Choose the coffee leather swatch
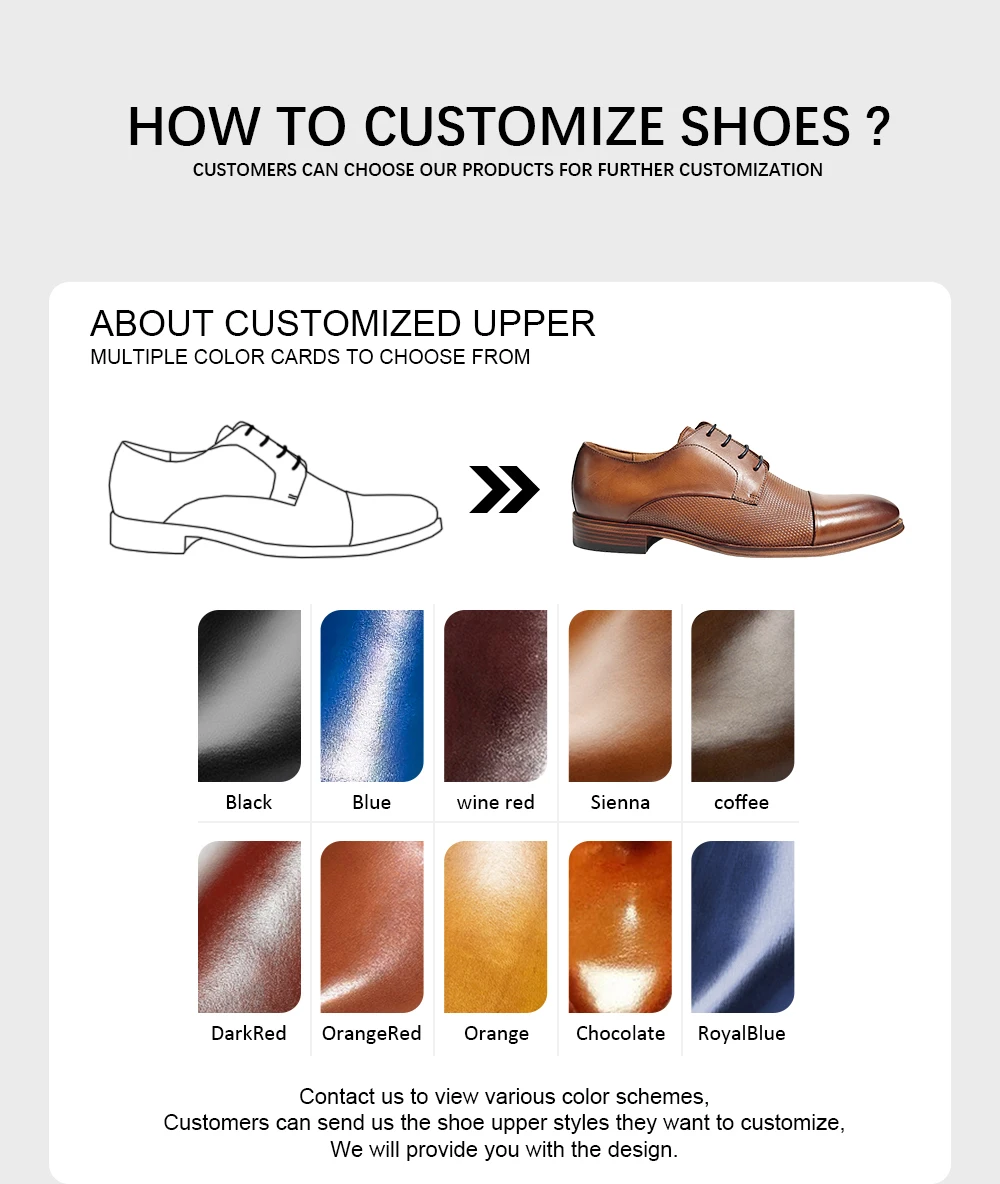1000x1184 pixels. (x=742, y=695)
